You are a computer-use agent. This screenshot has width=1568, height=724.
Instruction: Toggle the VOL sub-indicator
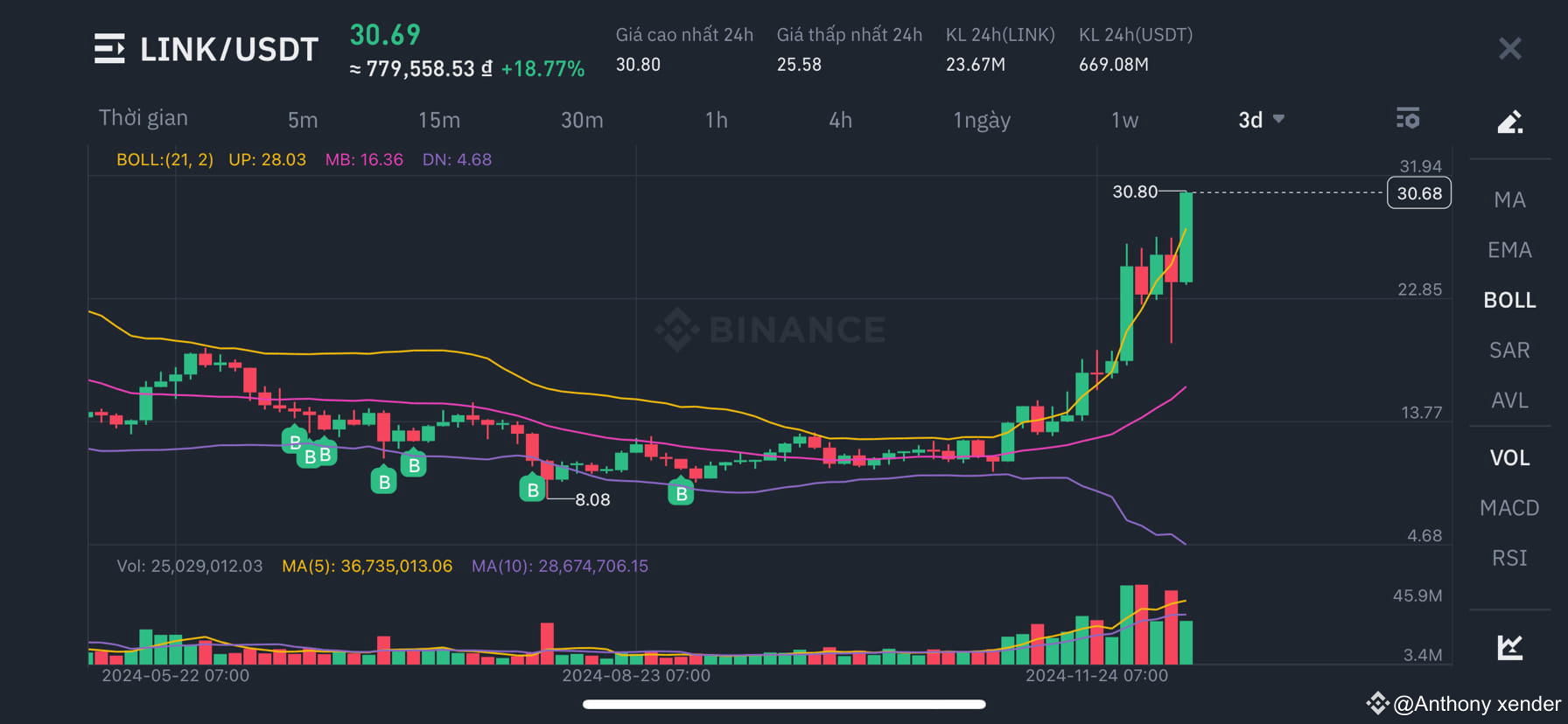1509,458
